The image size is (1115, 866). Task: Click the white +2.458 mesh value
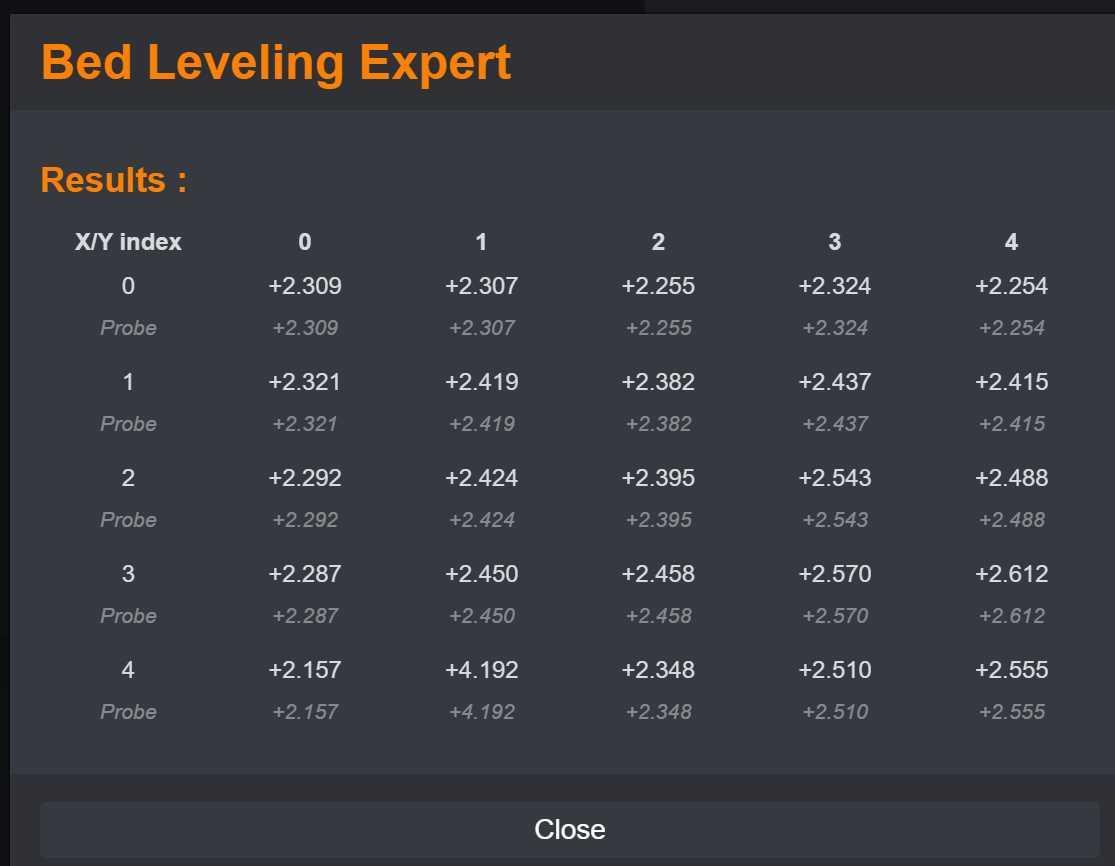click(x=658, y=574)
